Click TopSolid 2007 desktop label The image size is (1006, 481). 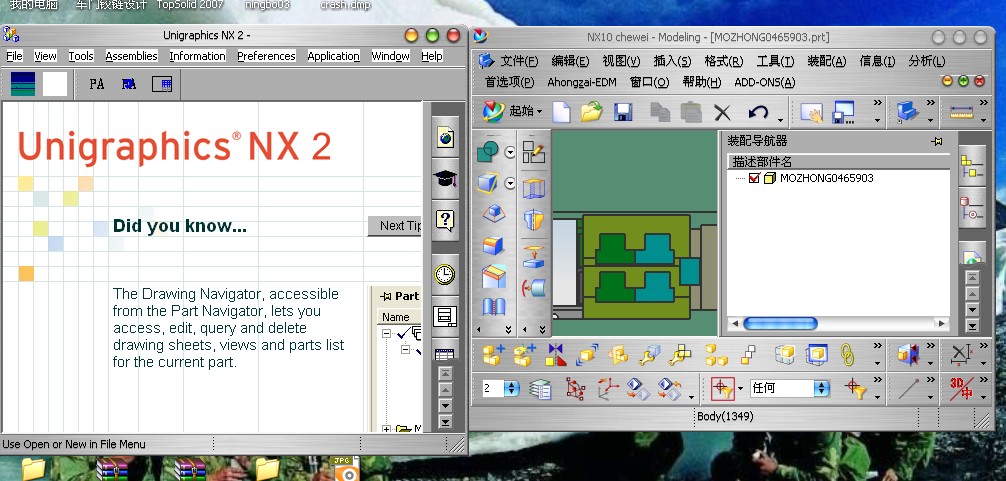[190, 5]
